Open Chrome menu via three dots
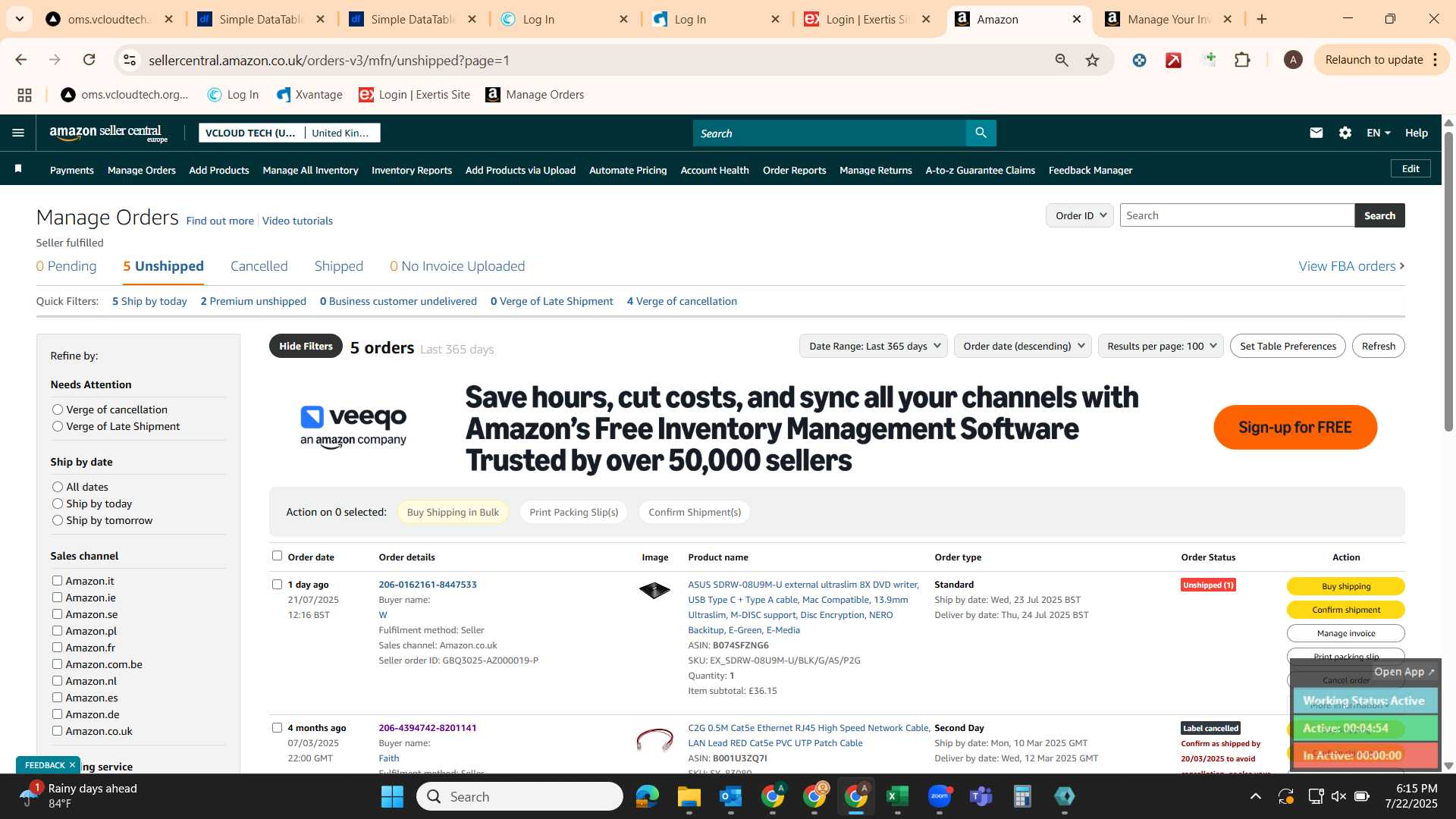 [x=1436, y=60]
